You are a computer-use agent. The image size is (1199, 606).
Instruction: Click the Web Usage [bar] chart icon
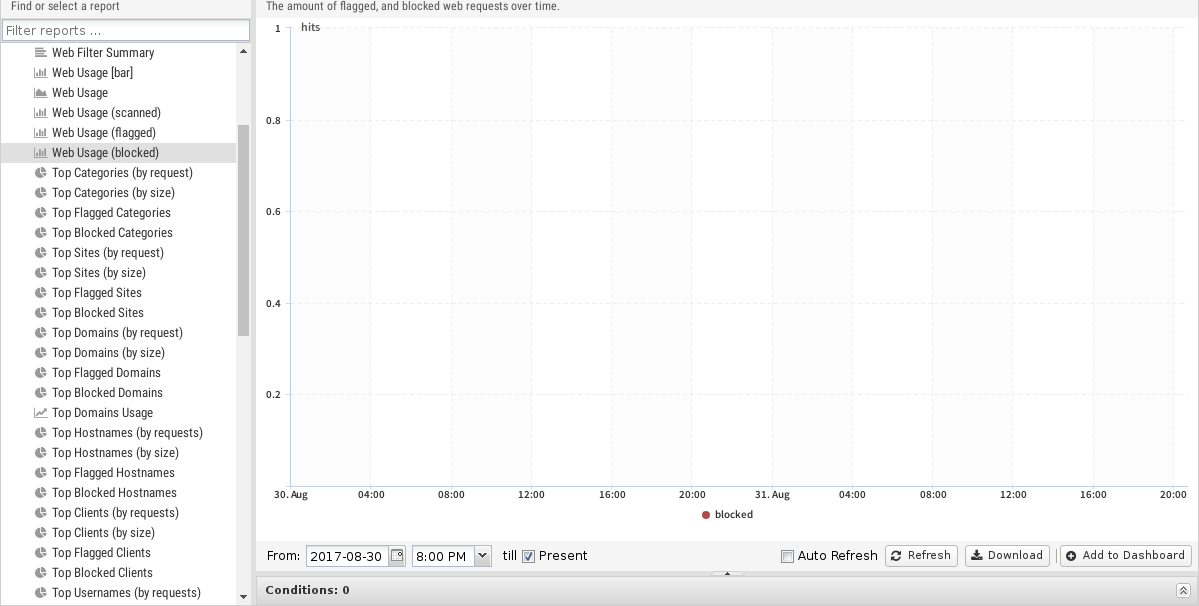coord(41,73)
